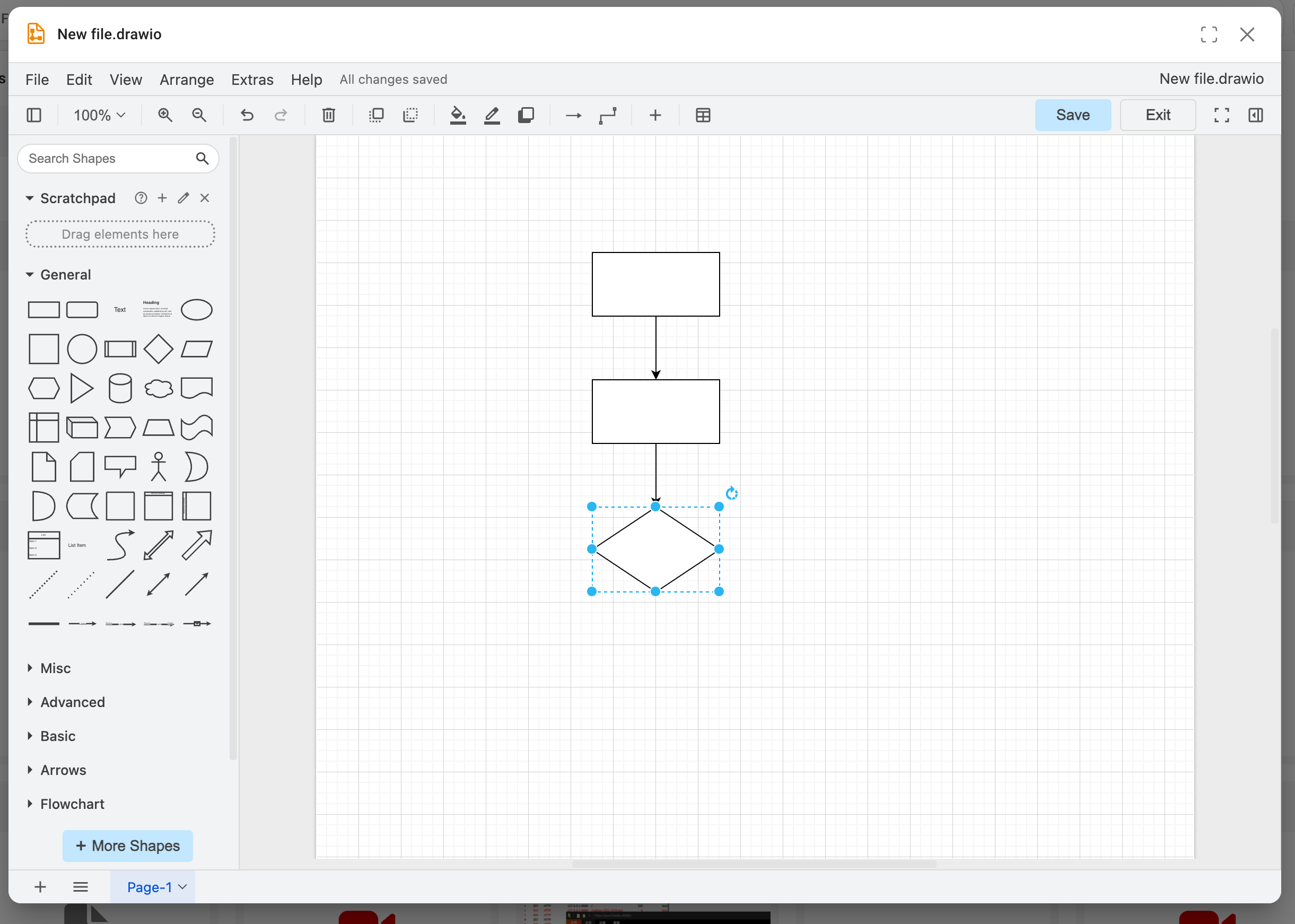The image size is (1295, 924).
Task: Click the plus icon to insert a shape
Action: click(x=655, y=115)
